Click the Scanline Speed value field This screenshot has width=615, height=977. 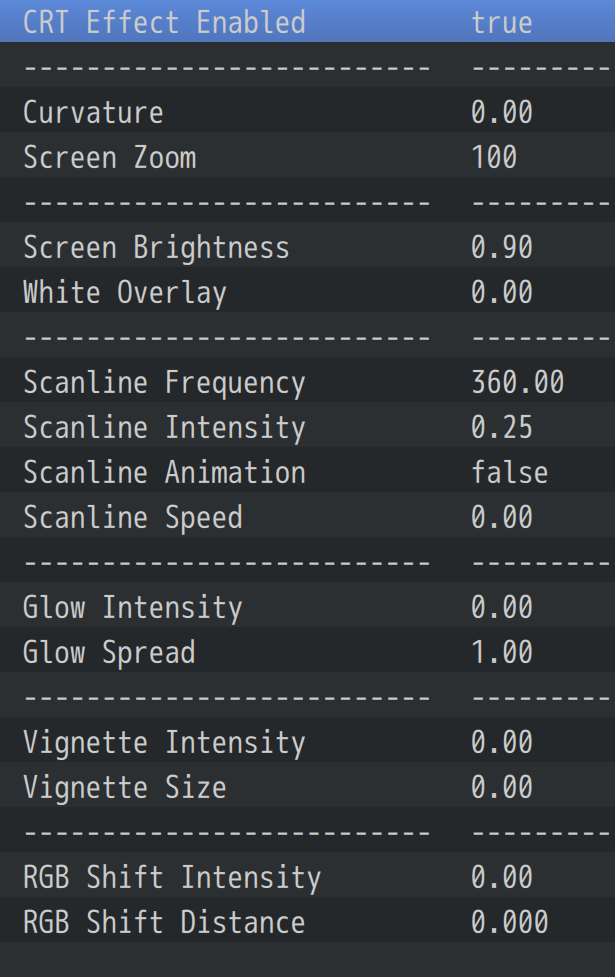point(502,517)
